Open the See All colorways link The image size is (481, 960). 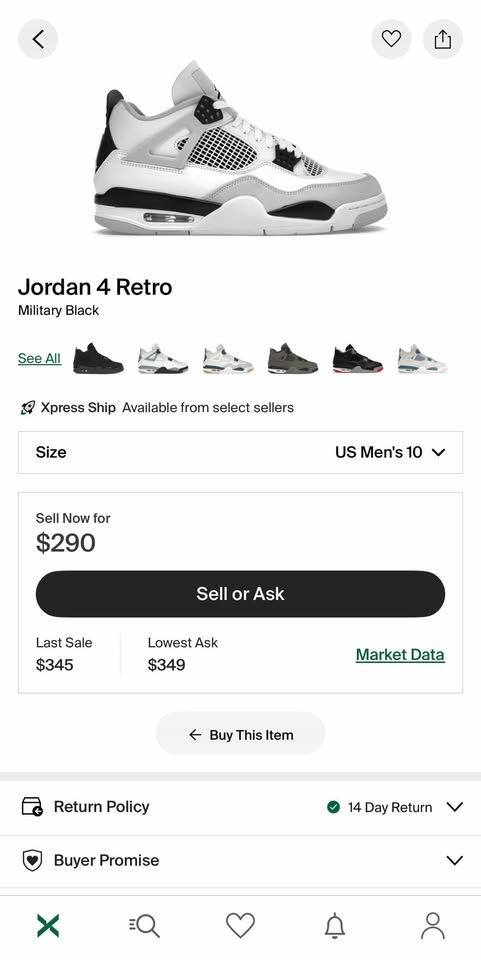[39, 358]
